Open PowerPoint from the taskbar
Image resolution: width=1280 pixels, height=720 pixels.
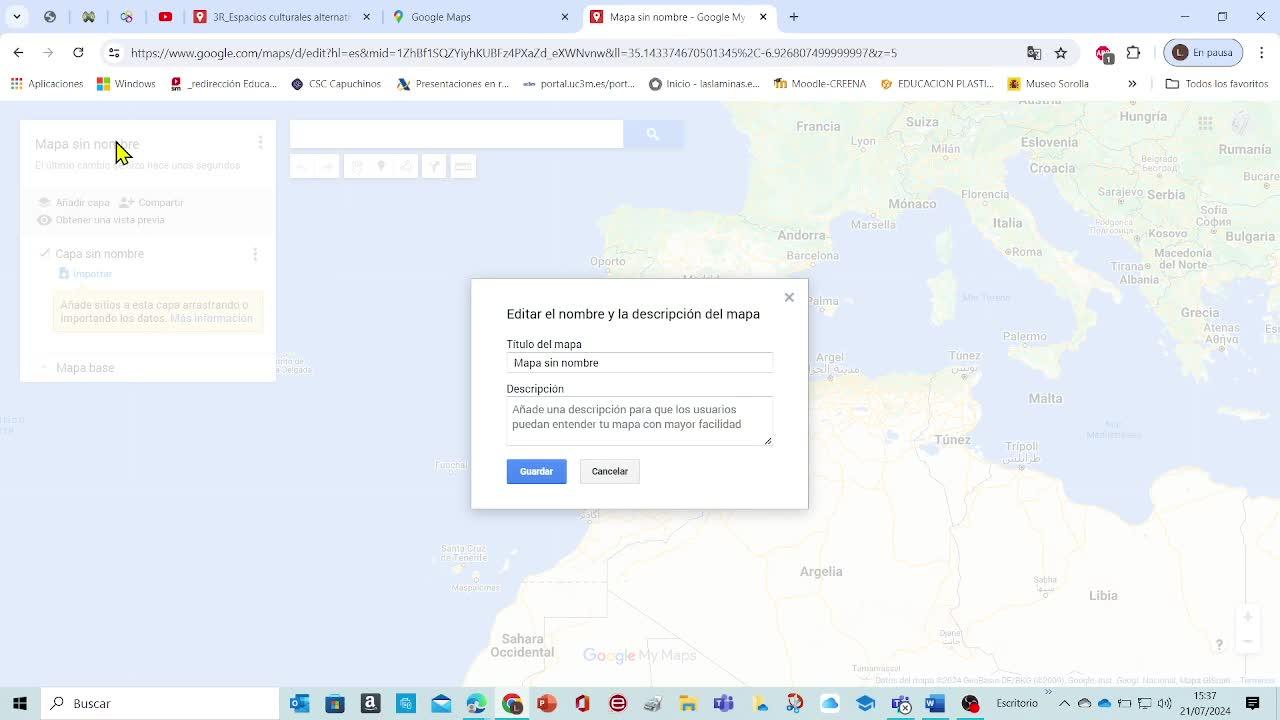point(547,704)
